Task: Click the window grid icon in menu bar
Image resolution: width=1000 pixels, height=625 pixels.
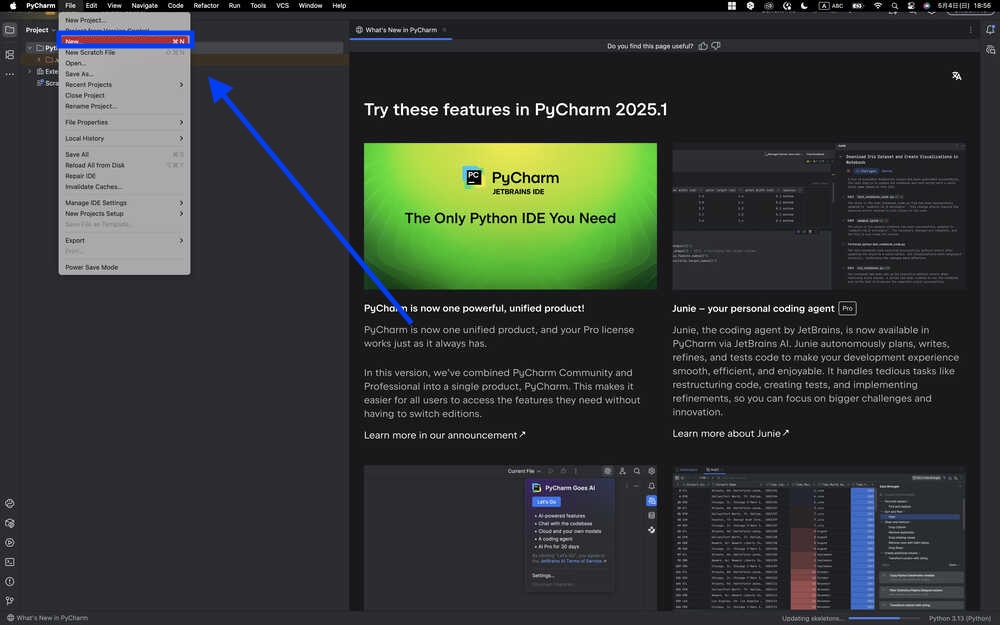Action: 732,6
